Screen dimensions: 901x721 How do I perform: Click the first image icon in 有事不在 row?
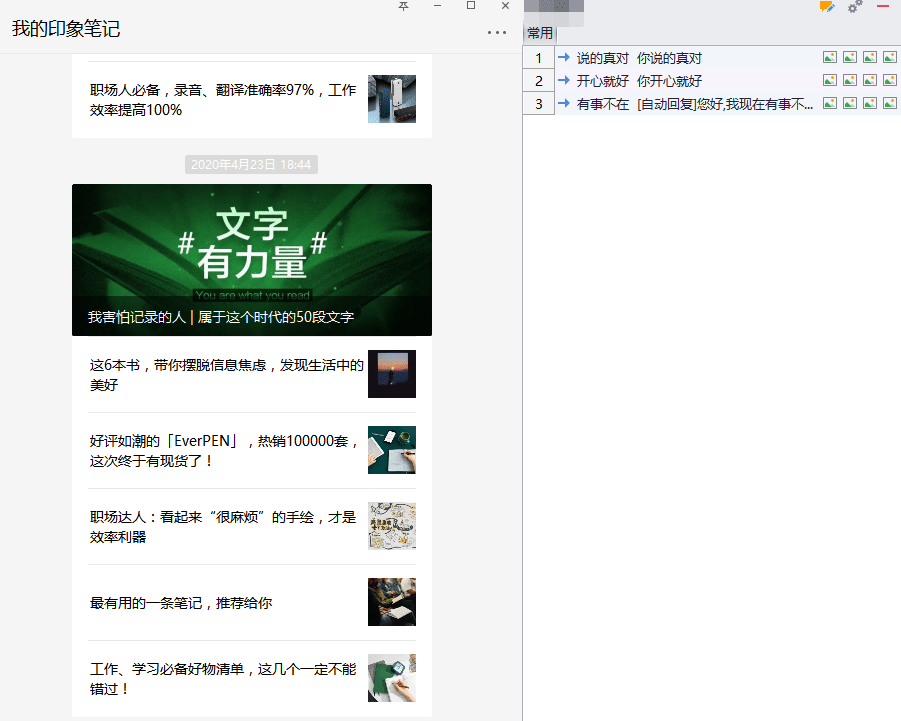[830, 103]
